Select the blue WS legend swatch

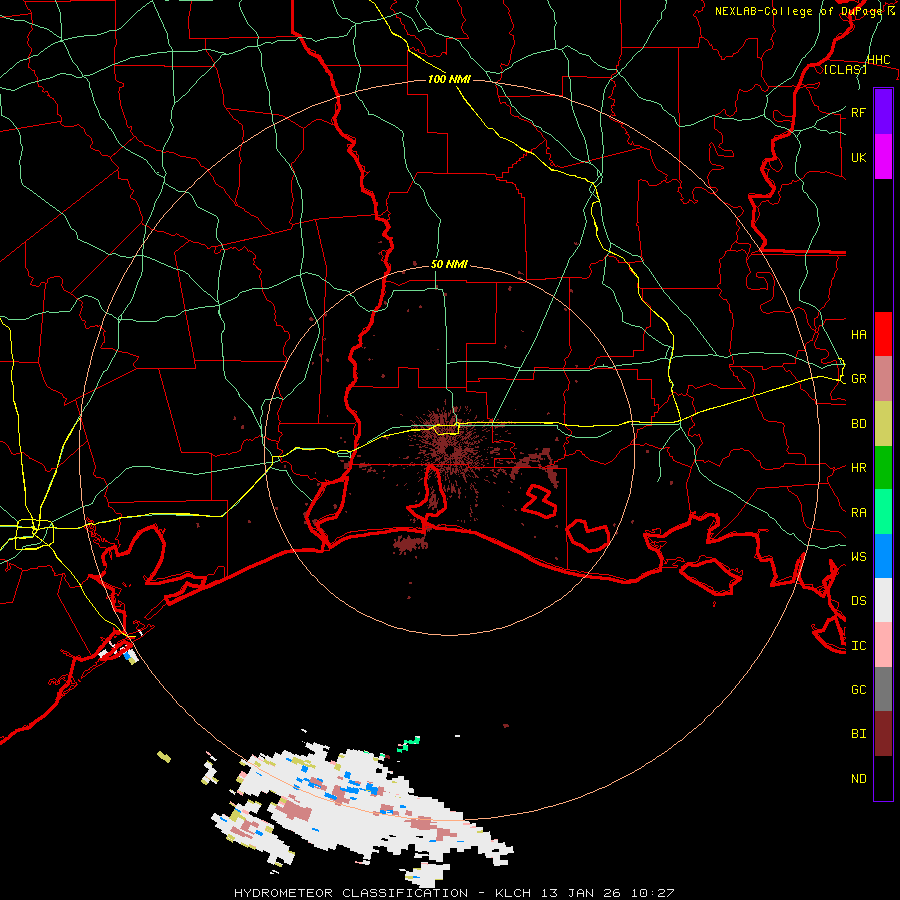[883, 556]
